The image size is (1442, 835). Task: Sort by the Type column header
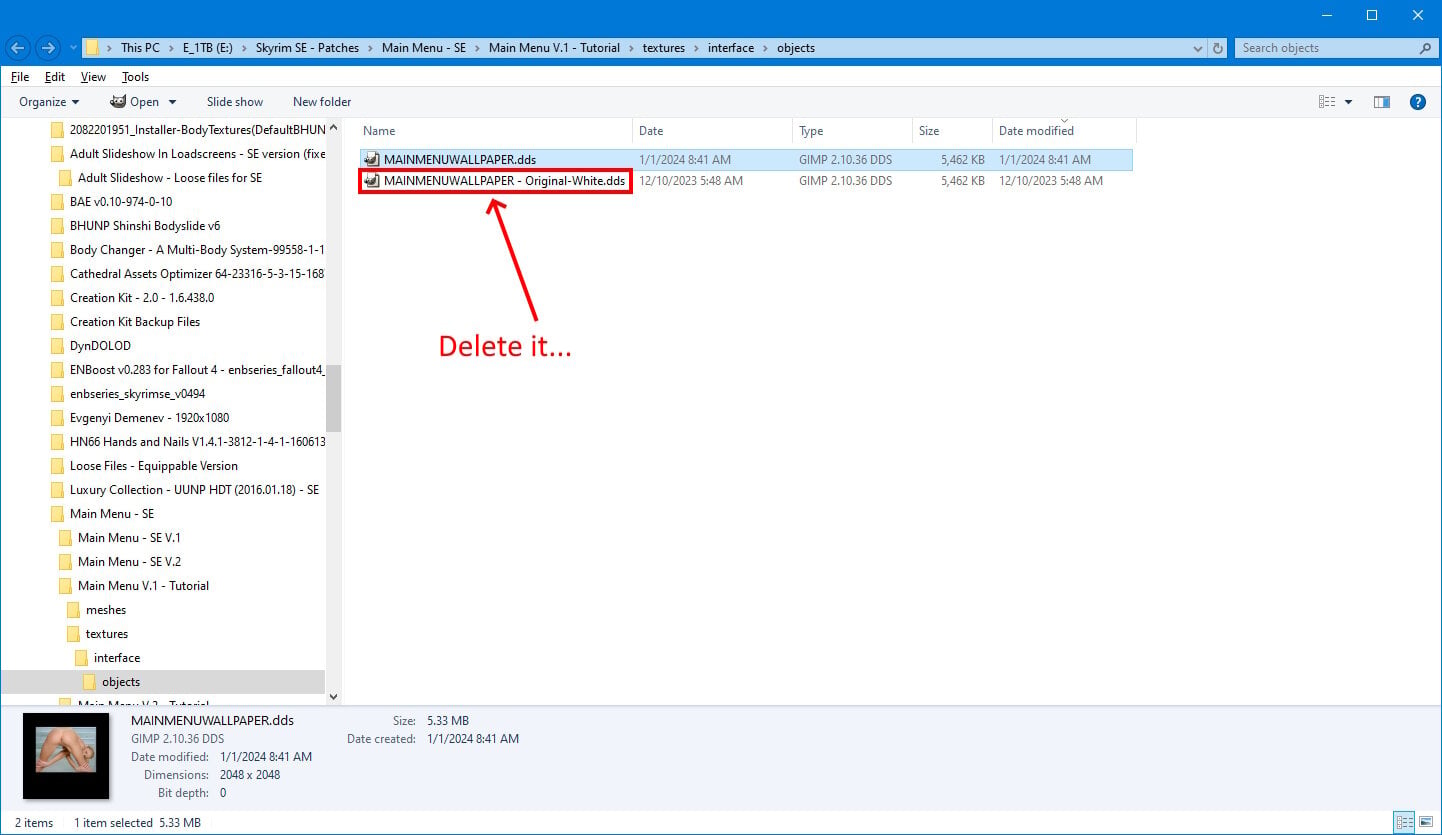pyautogui.click(x=852, y=131)
